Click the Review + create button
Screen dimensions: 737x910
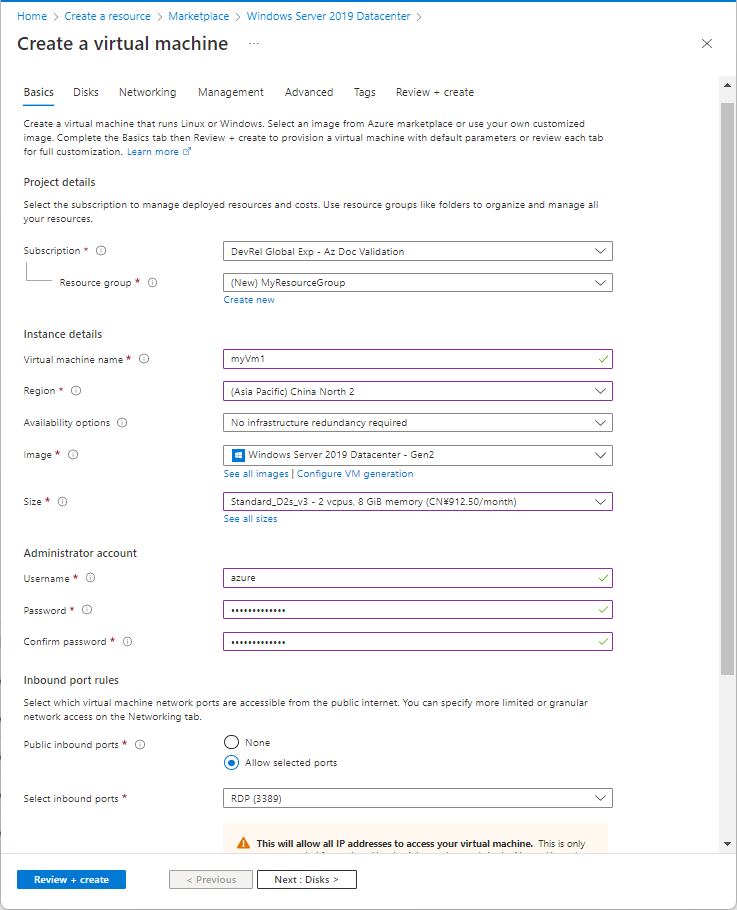pos(71,880)
